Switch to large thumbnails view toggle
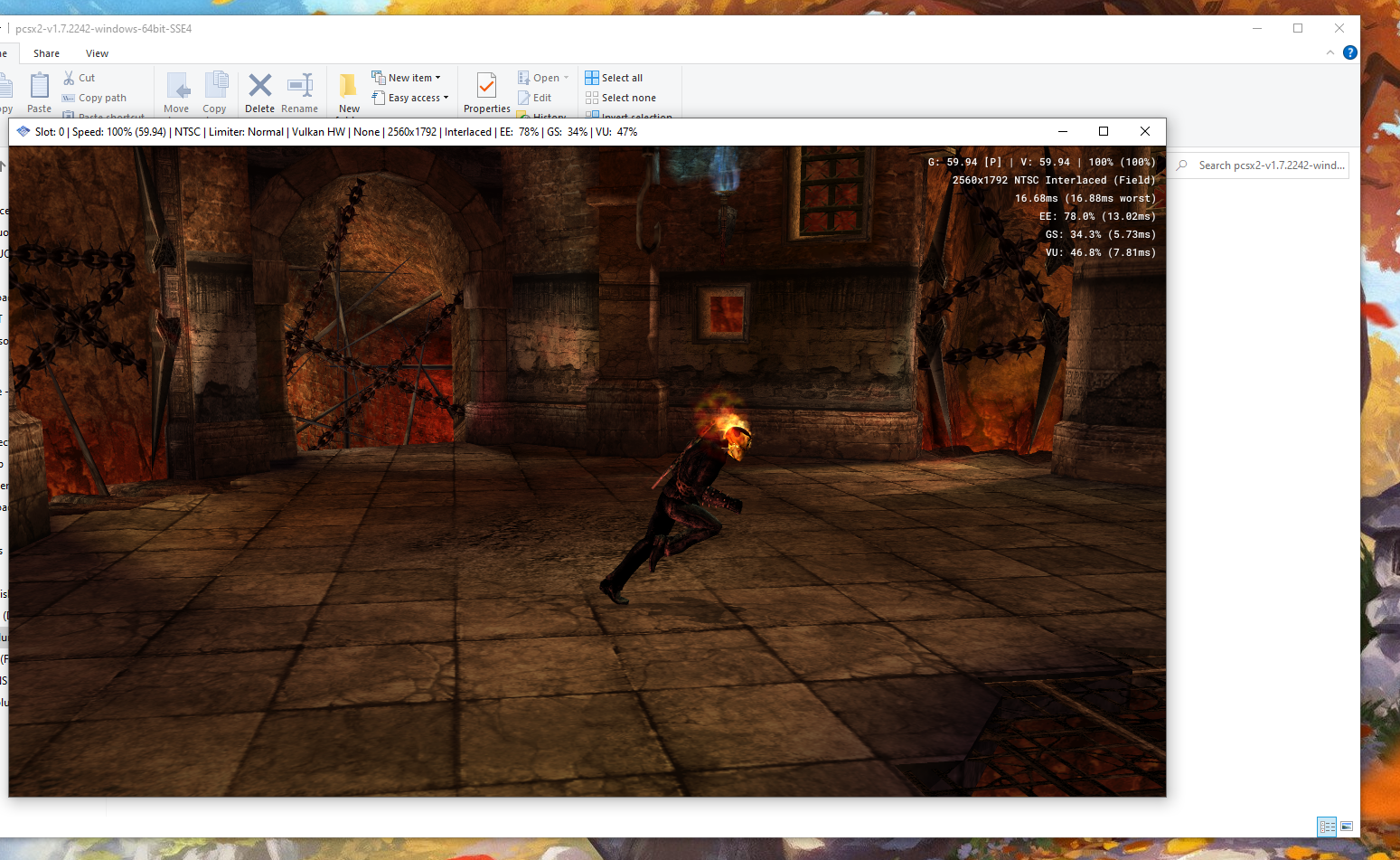The width and height of the screenshot is (1400, 860). click(1348, 827)
